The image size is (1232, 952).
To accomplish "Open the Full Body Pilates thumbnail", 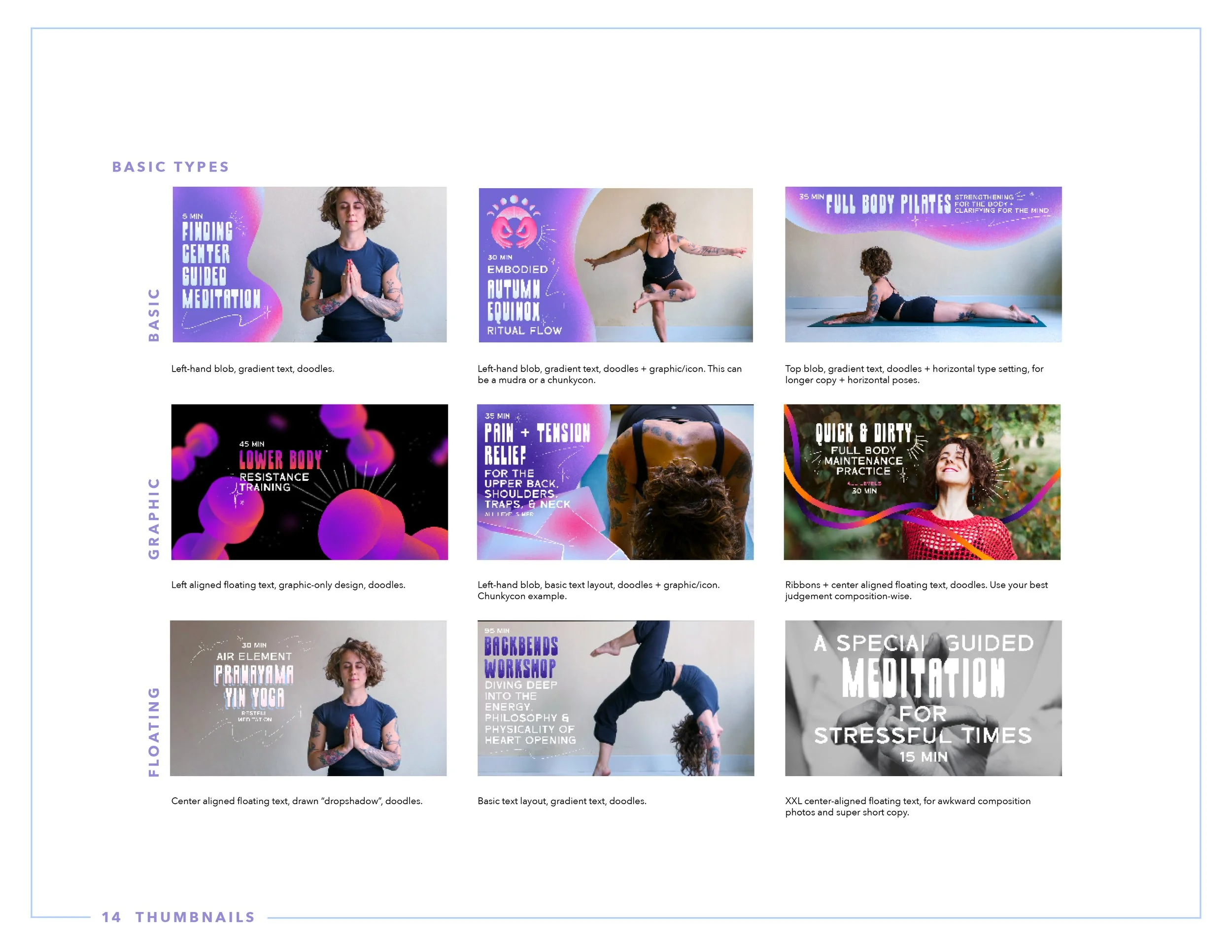I will [x=923, y=265].
